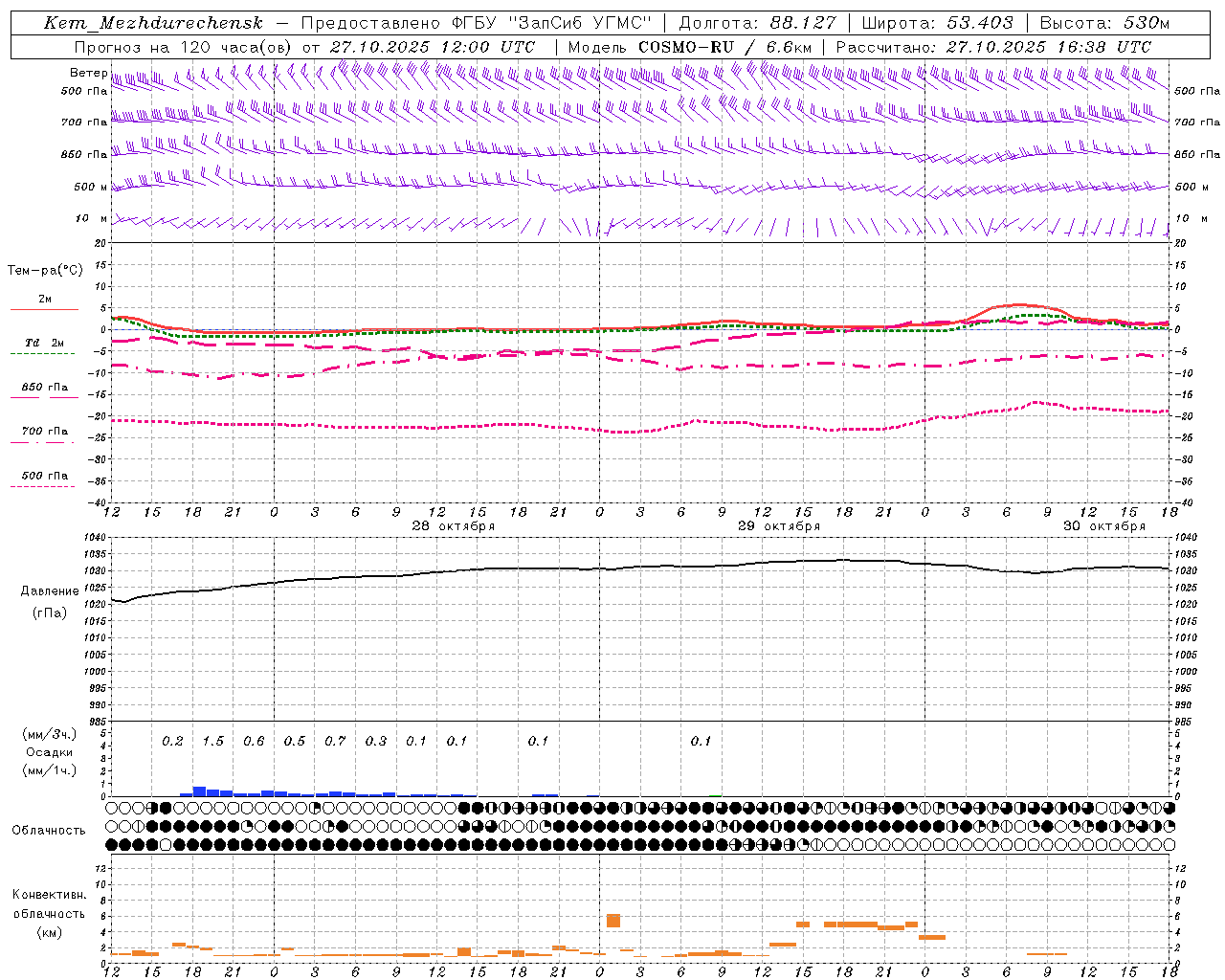Click the 3-hour precipitation value '0.3'
This screenshot has height=980, width=1225.
point(376,742)
